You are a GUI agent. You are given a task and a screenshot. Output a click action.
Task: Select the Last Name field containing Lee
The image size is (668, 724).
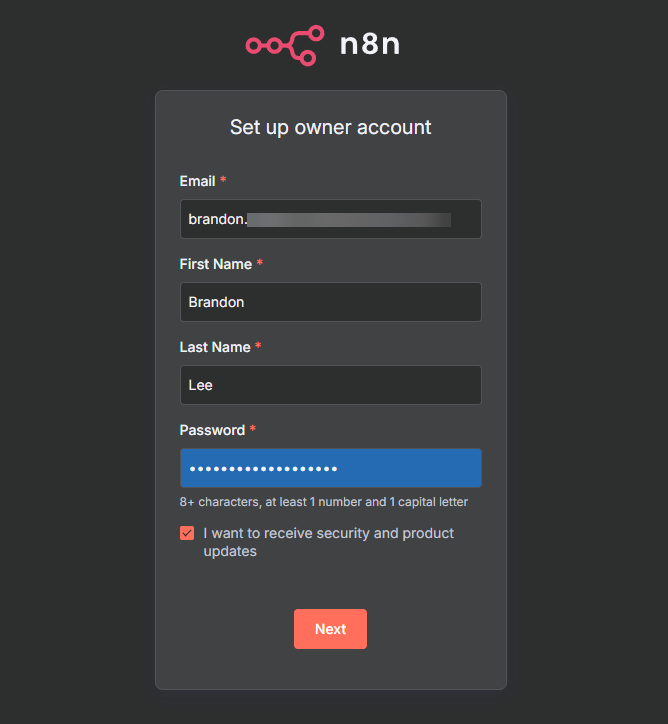click(x=330, y=385)
